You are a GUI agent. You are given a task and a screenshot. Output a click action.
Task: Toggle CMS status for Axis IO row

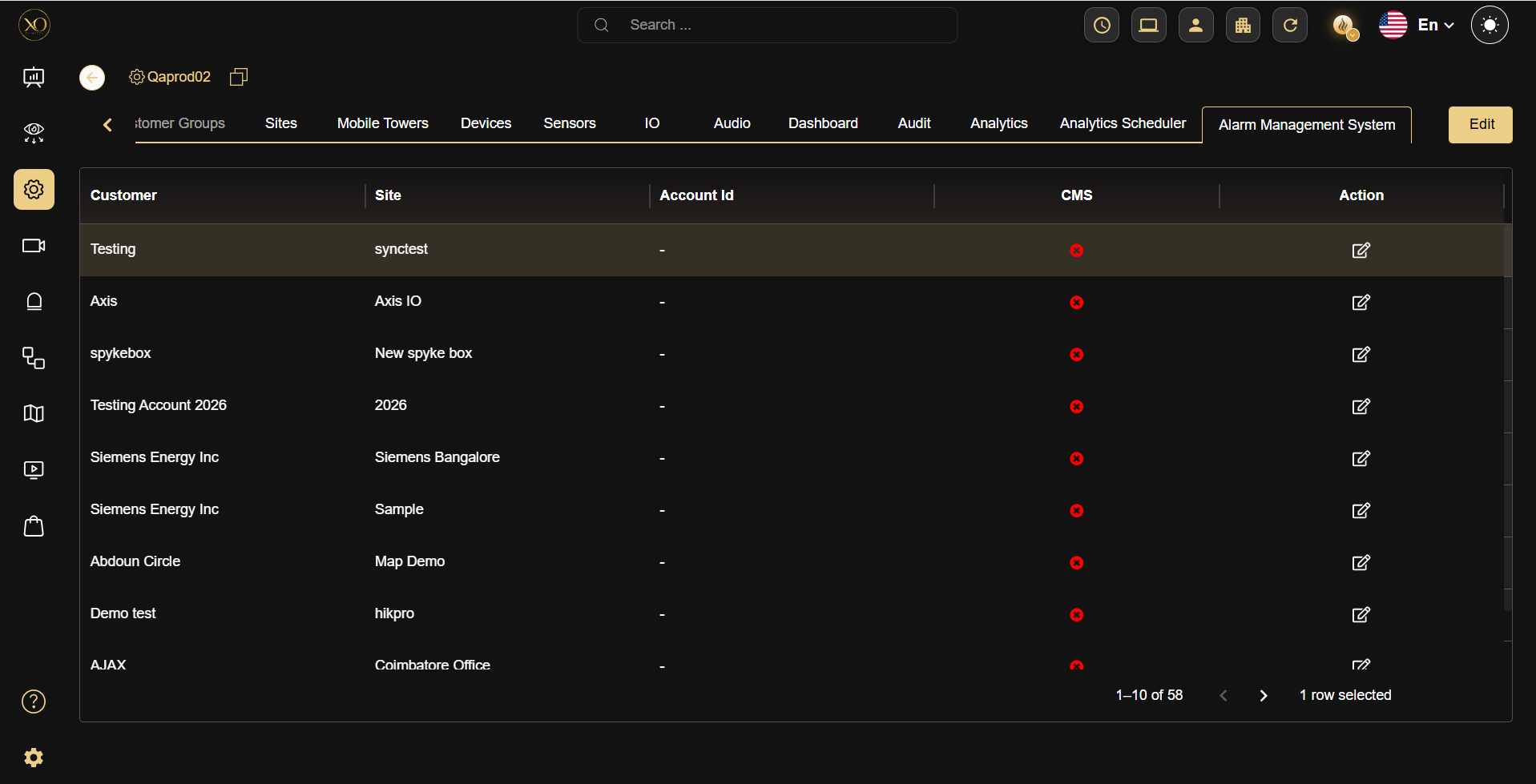pos(1076,303)
